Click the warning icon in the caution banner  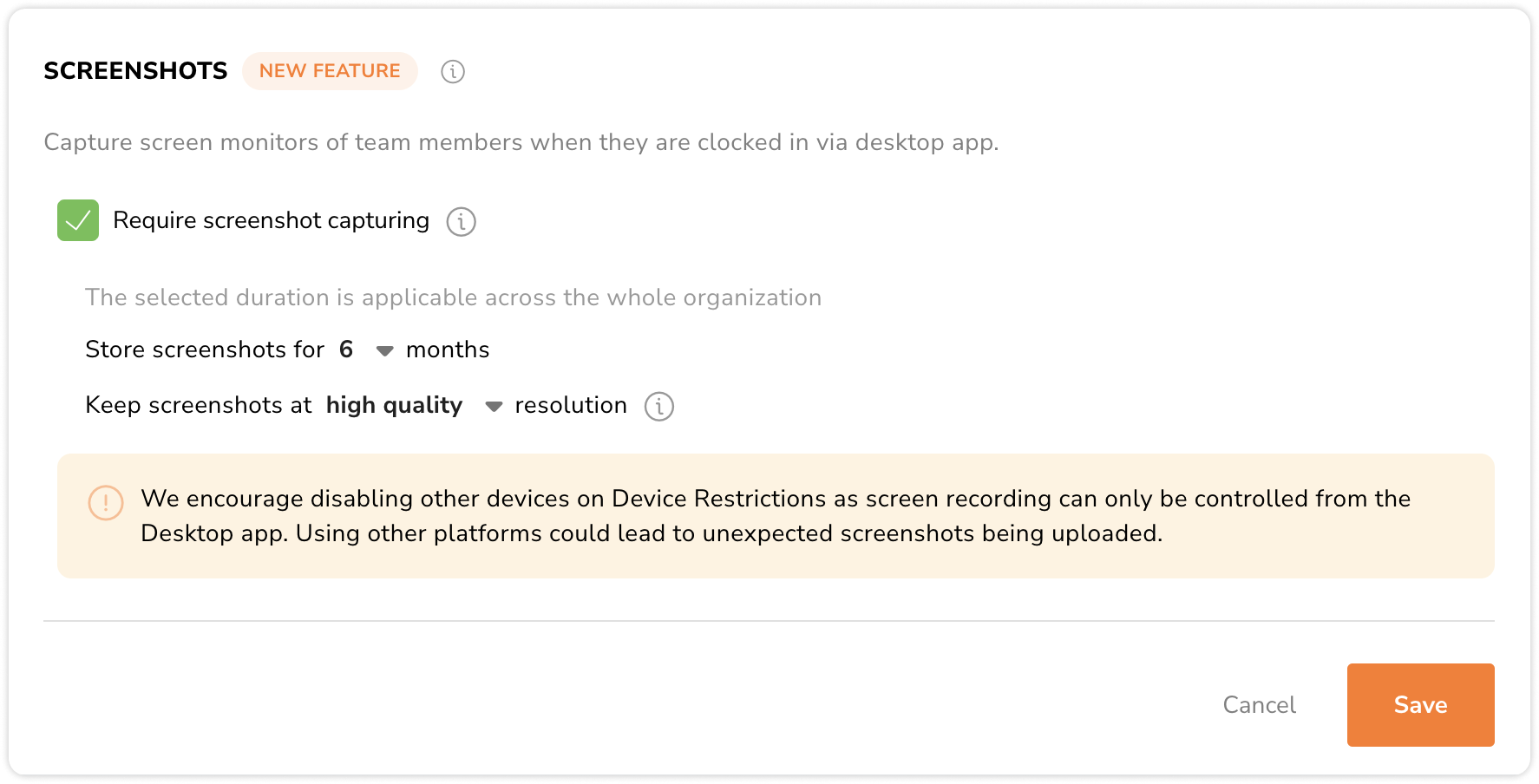click(x=105, y=502)
